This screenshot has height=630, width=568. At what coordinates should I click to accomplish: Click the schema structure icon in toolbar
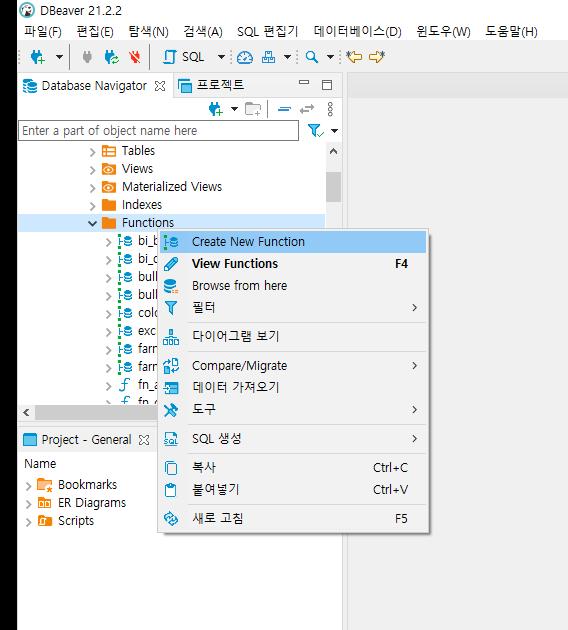point(268,57)
